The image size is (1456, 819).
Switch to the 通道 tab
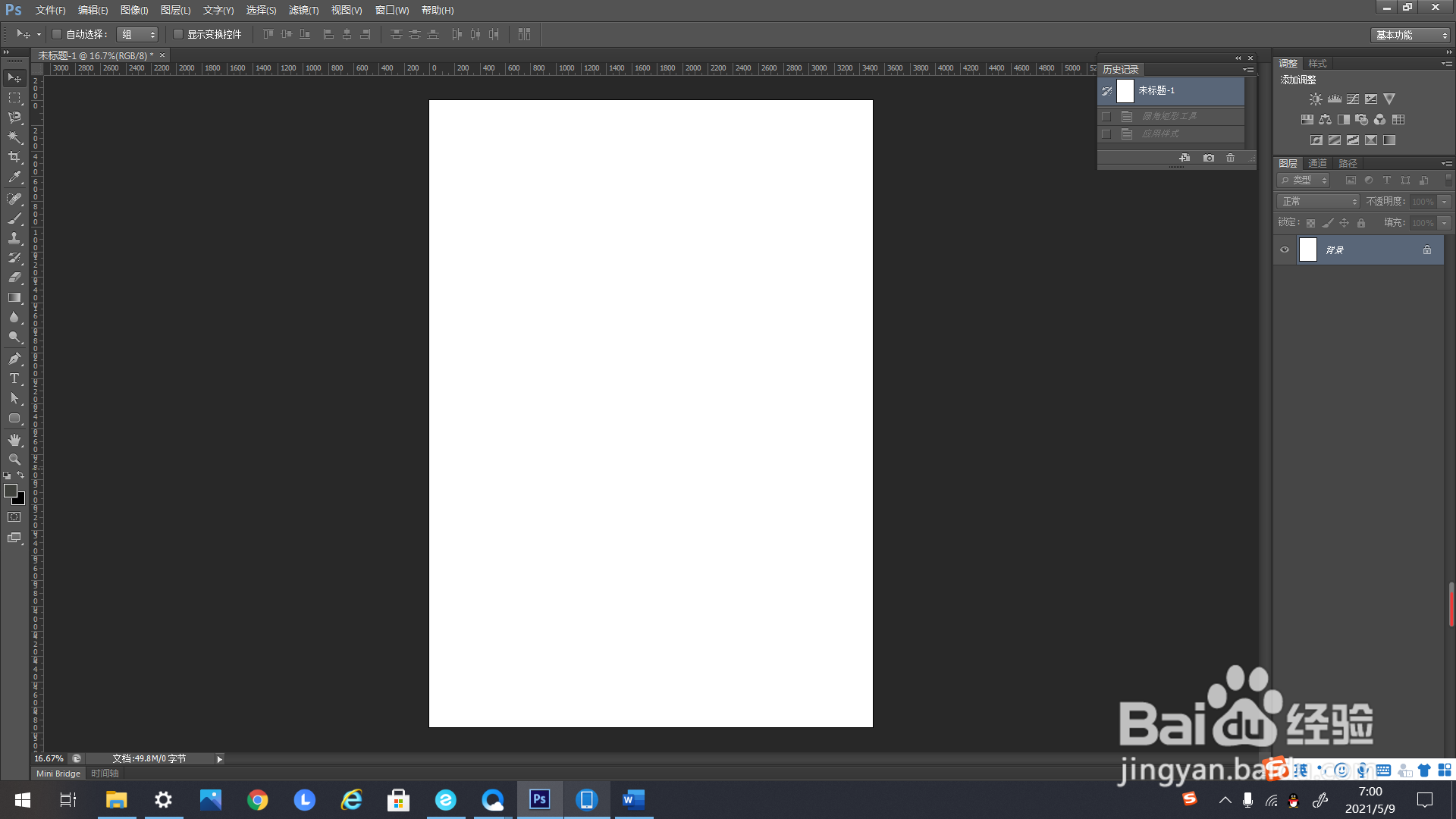pyautogui.click(x=1317, y=164)
